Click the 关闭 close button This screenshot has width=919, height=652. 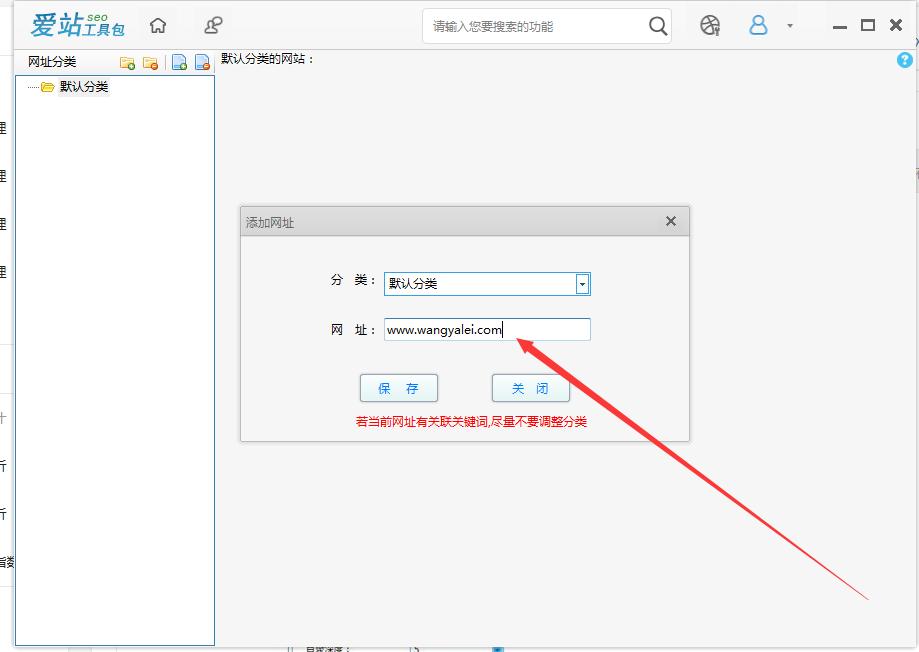point(530,387)
